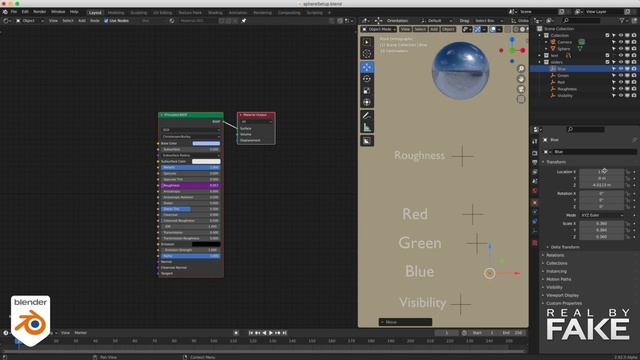Activate the Rotate tool in viewport toolbar

click(x=367, y=79)
